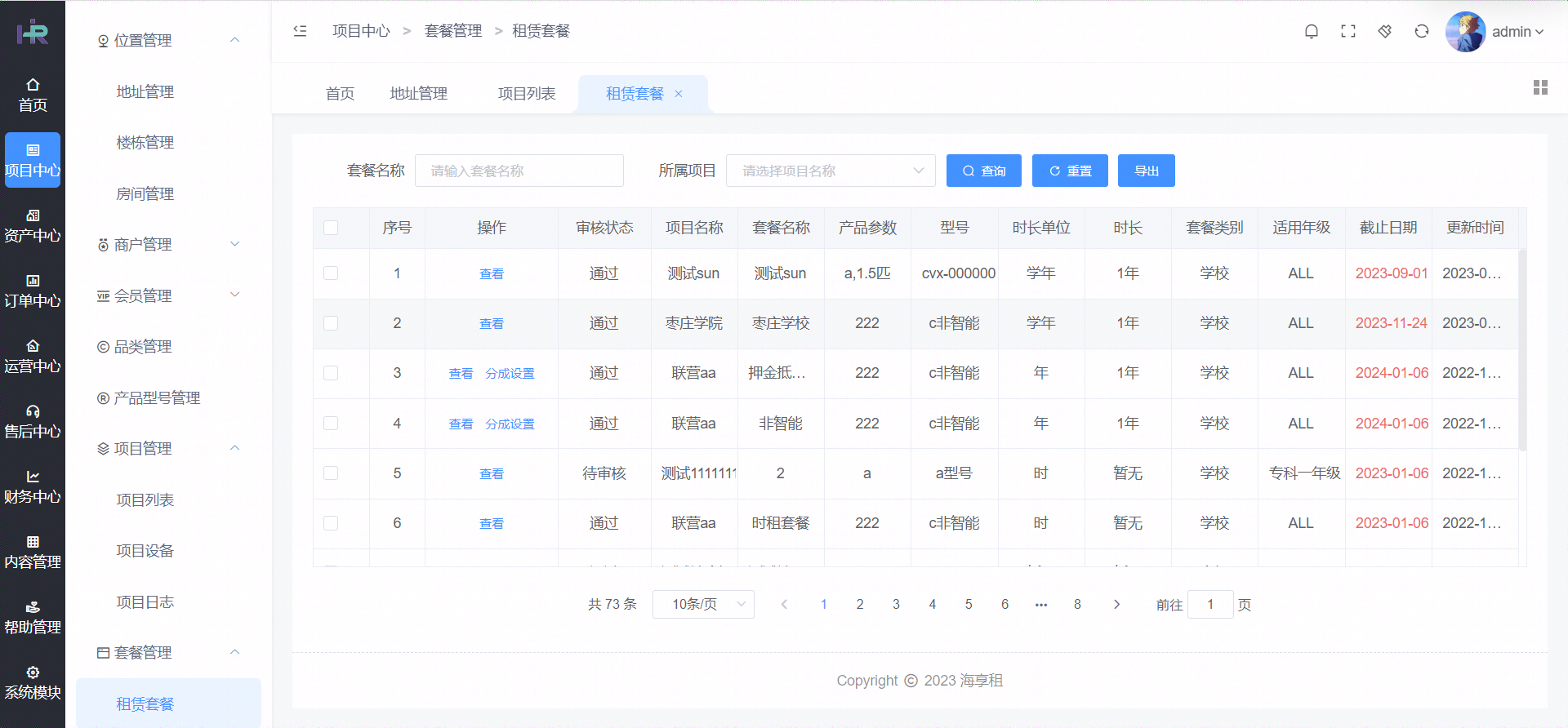Click the admin avatar image

pyautogui.click(x=1465, y=32)
